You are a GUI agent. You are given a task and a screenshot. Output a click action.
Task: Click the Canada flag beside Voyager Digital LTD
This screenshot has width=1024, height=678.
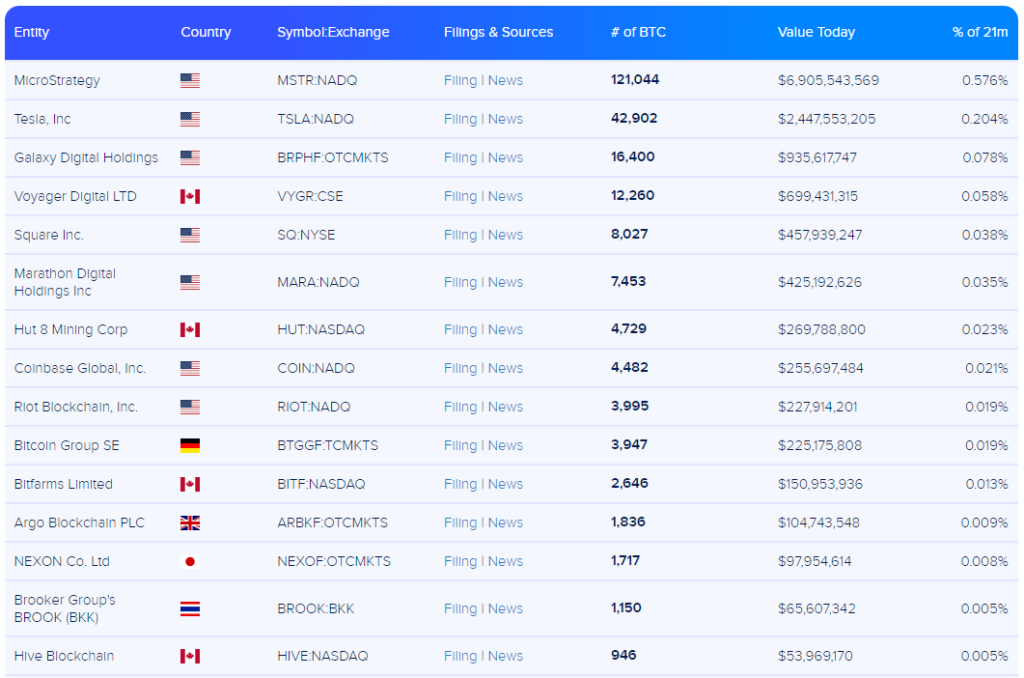pyautogui.click(x=190, y=196)
